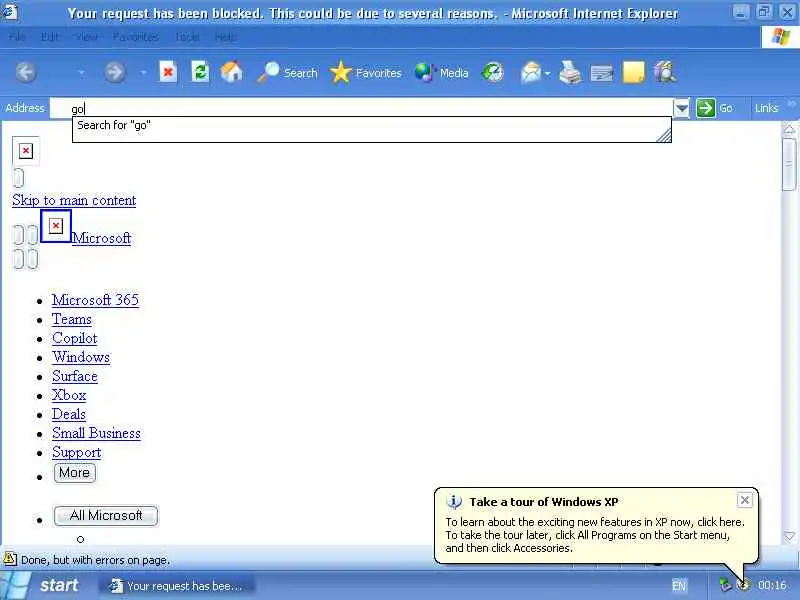The image size is (800, 600).
Task: Open the Help menu
Action: pos(225,37)
